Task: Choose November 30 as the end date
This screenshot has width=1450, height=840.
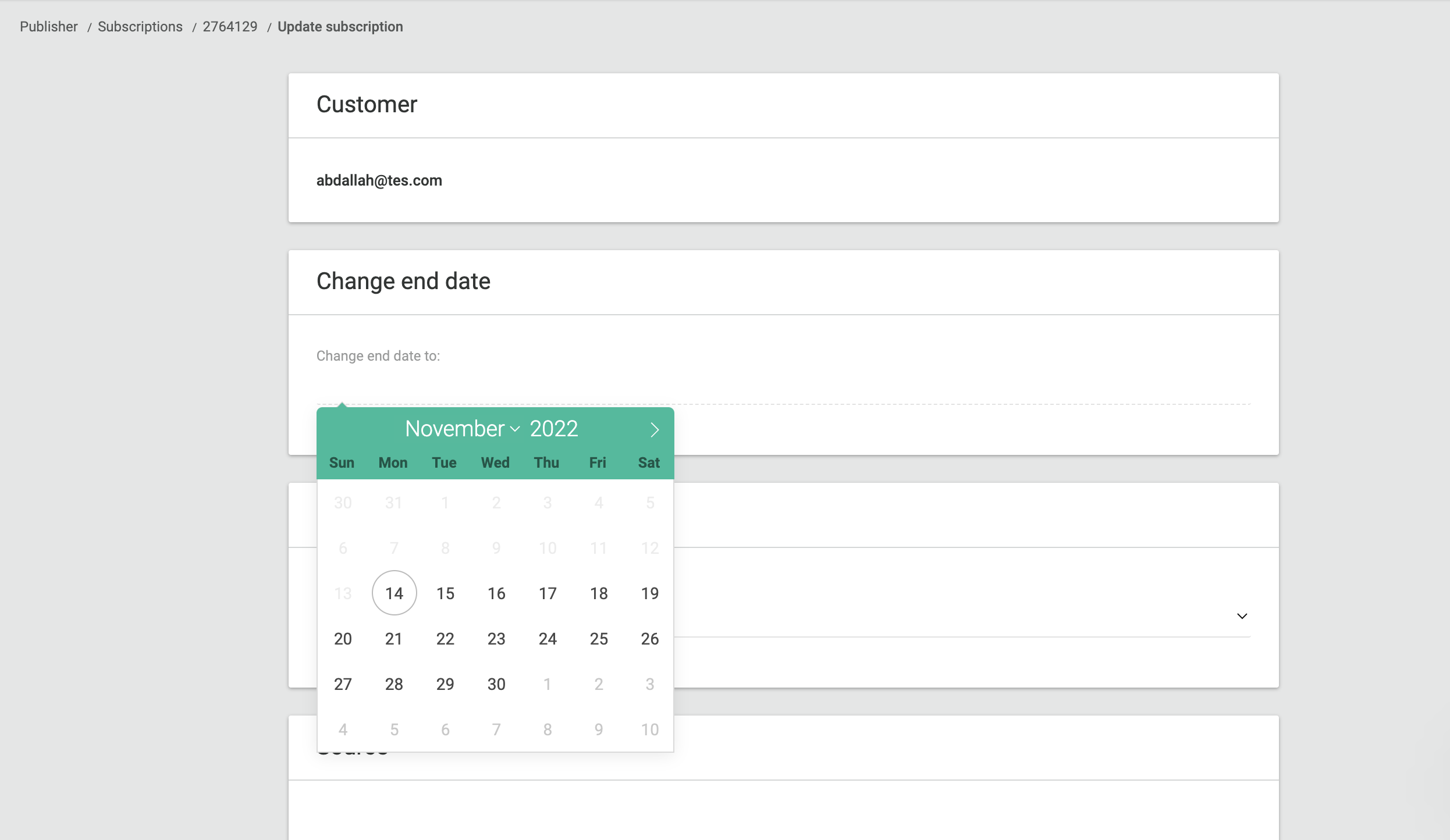Action: pyautogui.click(x=496, y=684)
